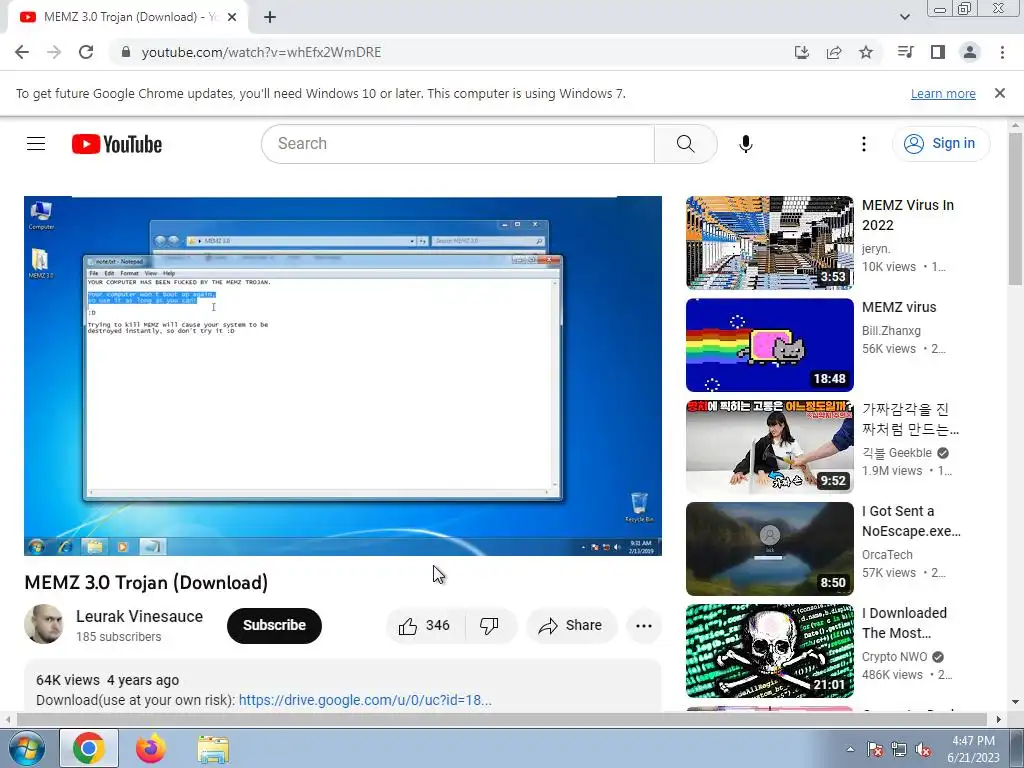This screenshot has height=768, width=1024.
Task: Open YouTube settings three-dot menu
Action: click(863, 144)
